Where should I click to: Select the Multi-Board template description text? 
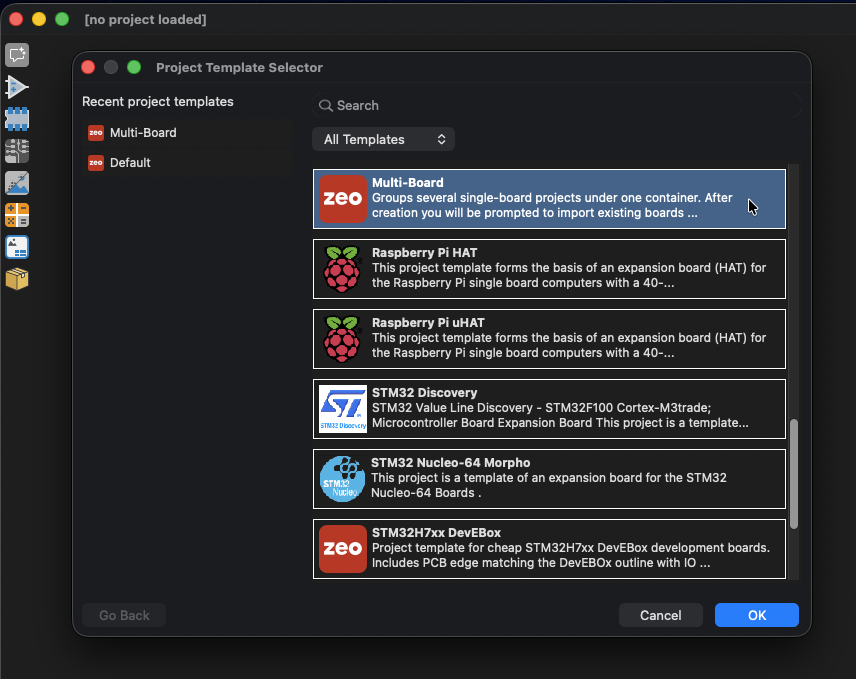(552, 205)
